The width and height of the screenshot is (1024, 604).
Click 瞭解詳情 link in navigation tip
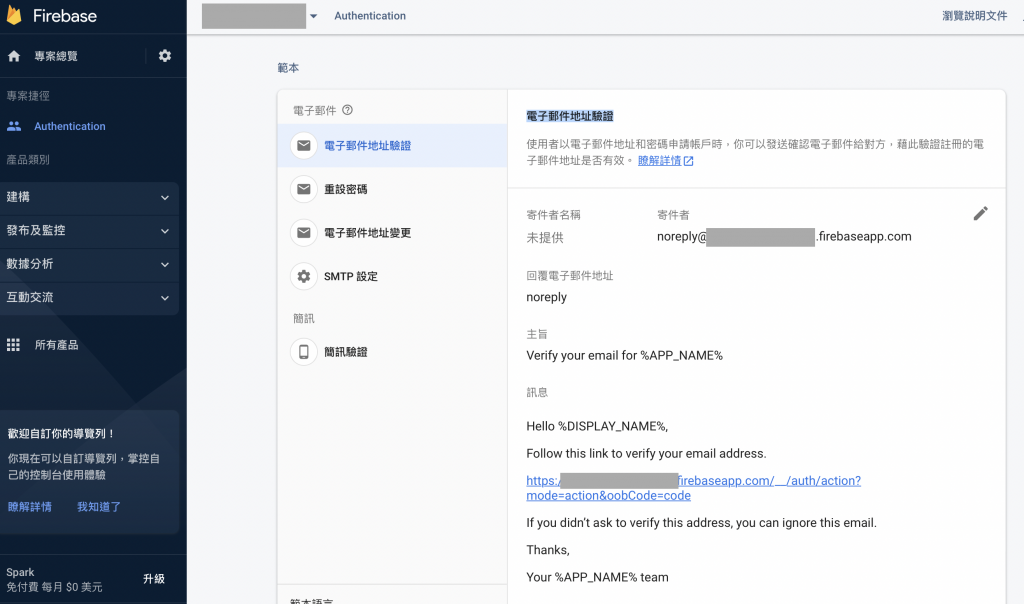pos(29,507)
